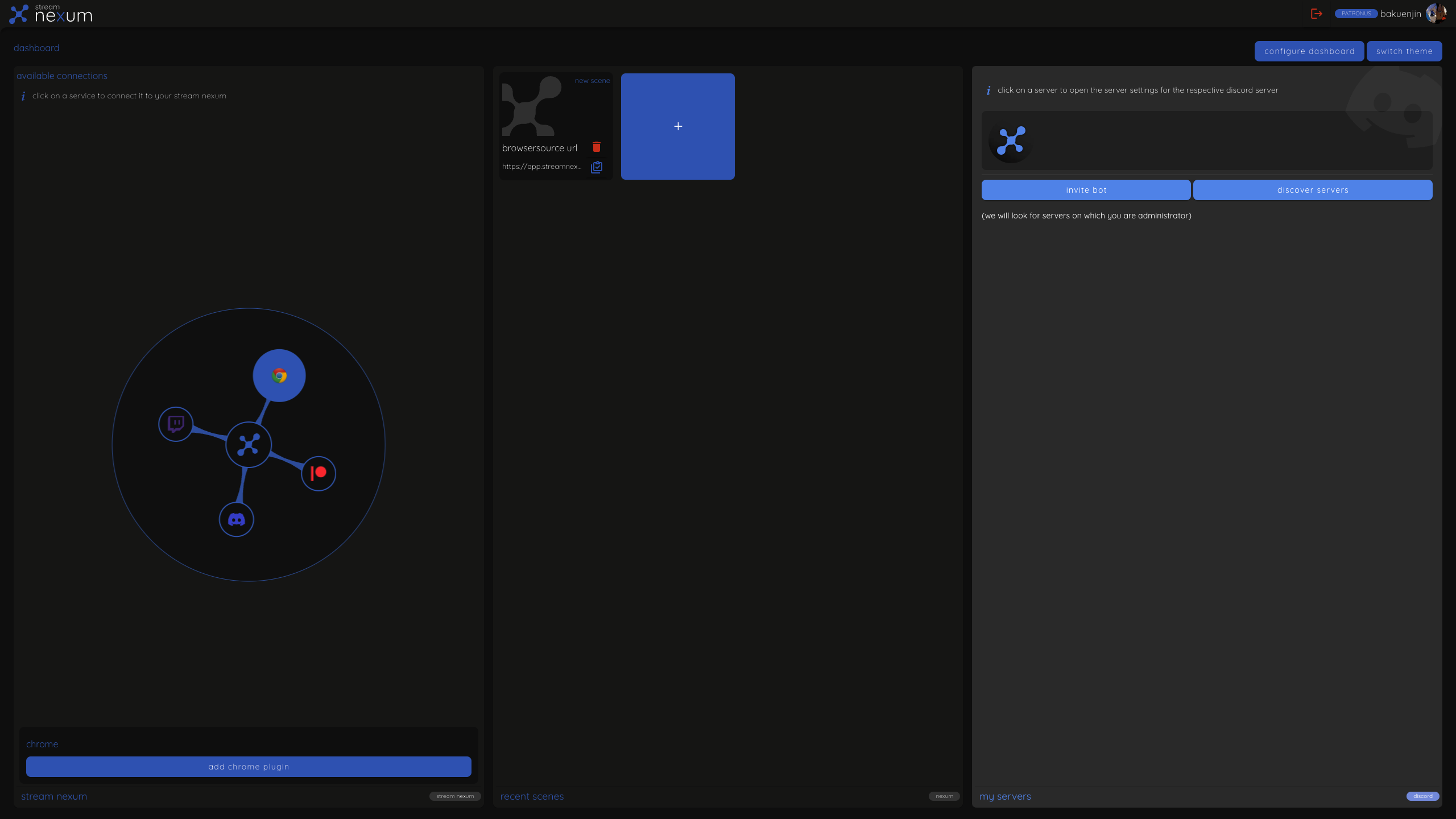Open the new scene thumbnail
This screenshot has height=819, width=1456.
[532, 106]
